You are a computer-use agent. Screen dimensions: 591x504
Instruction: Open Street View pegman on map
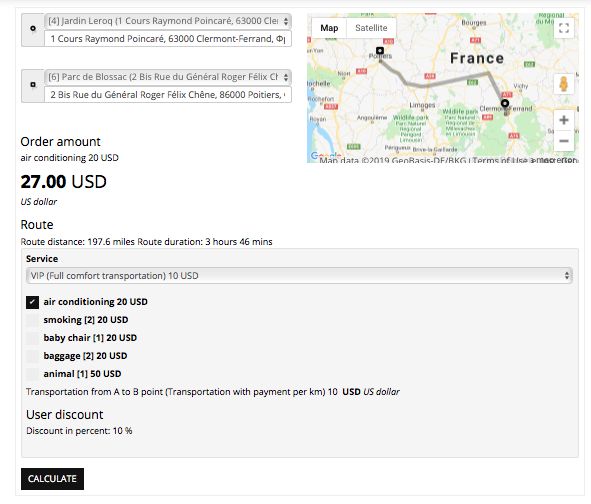click(563, 84)
